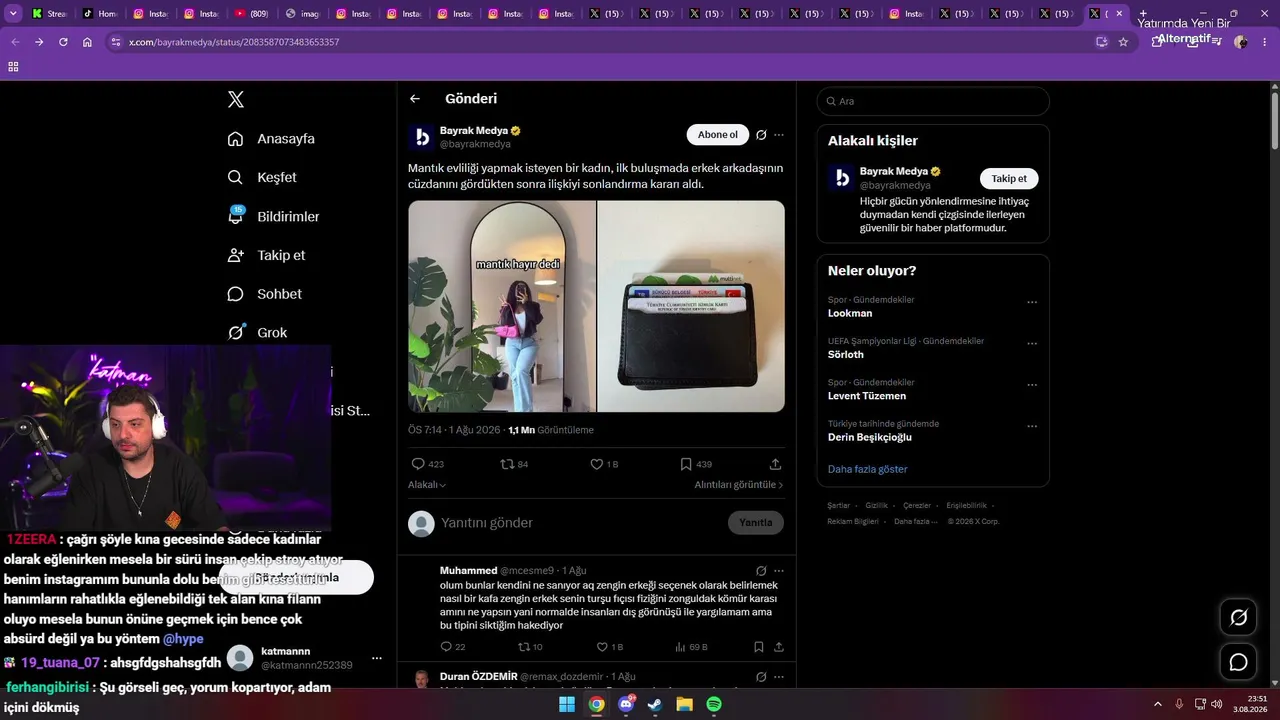
Task: Open the volume control in system tray
Action: point(1217,704)
